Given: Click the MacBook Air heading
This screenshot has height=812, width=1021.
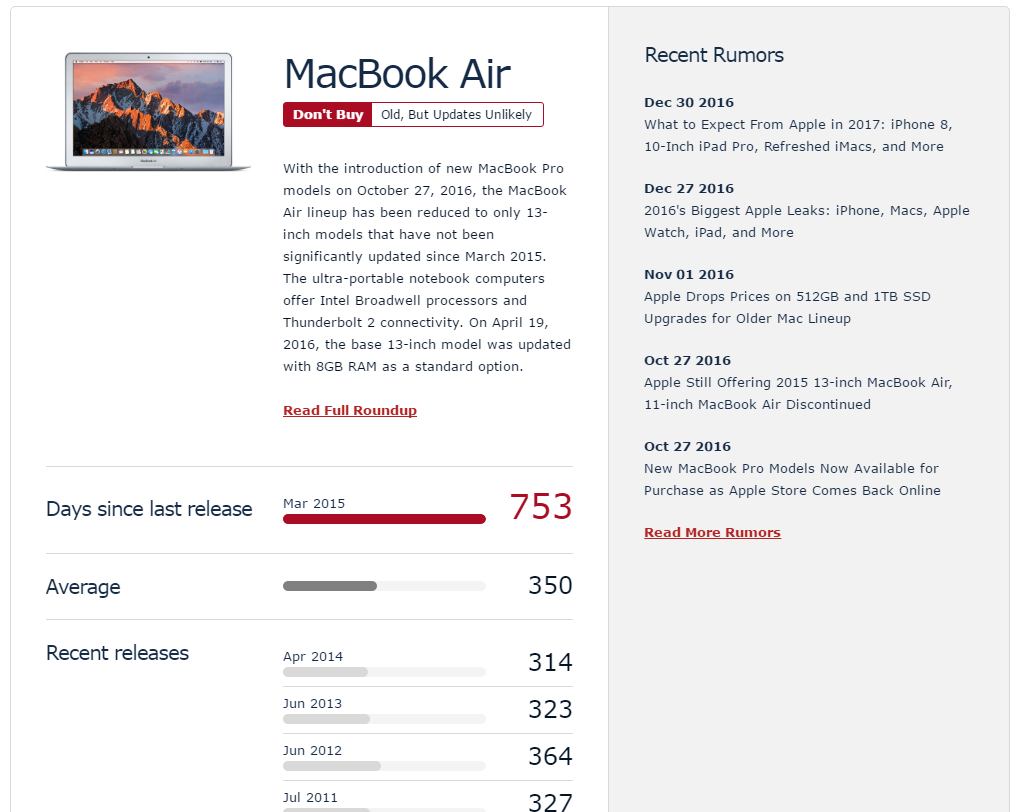Looking at the screenshot, I should tap(397, 74).
